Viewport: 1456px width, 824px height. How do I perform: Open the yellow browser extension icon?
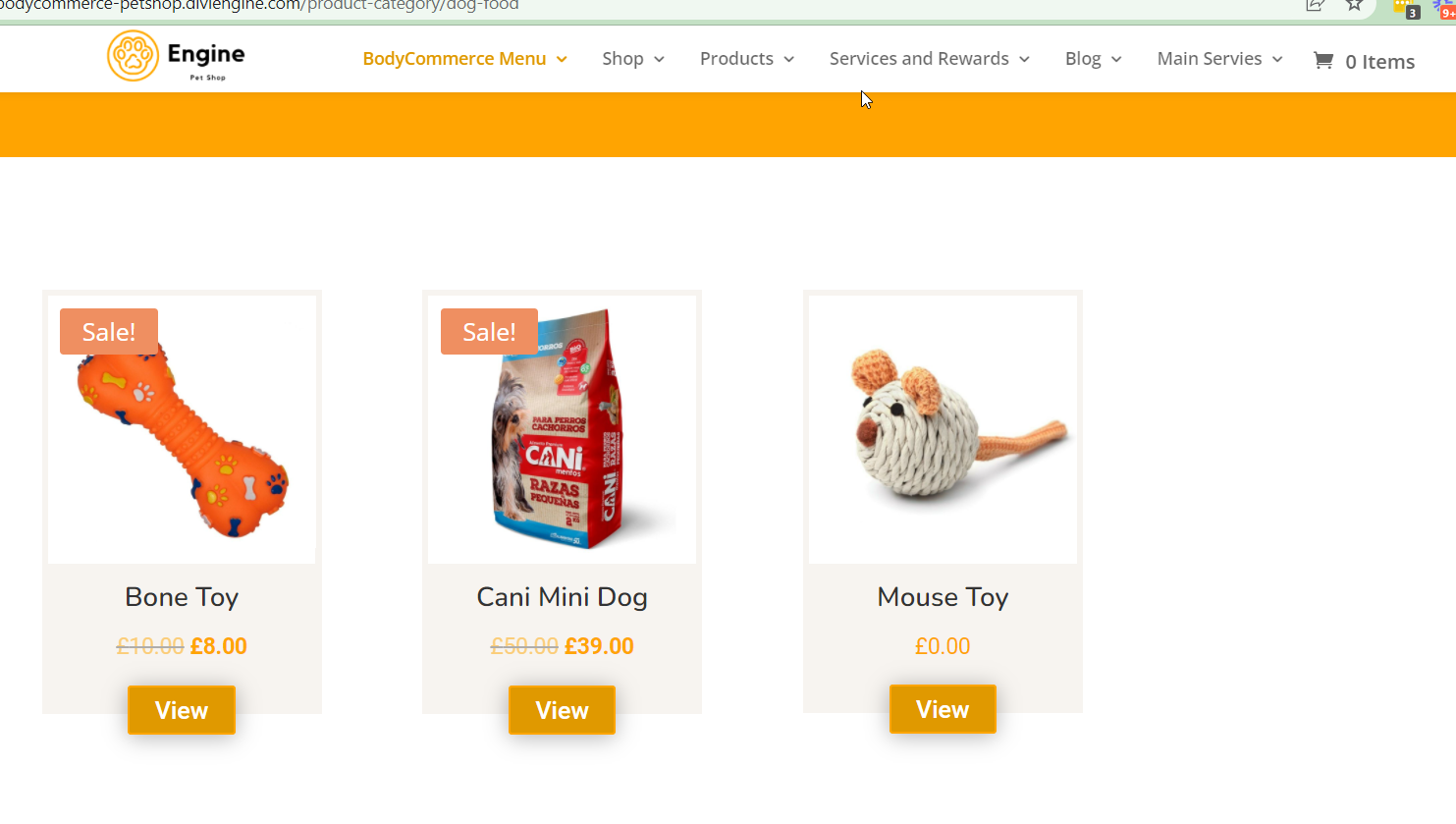[1406, 8]
